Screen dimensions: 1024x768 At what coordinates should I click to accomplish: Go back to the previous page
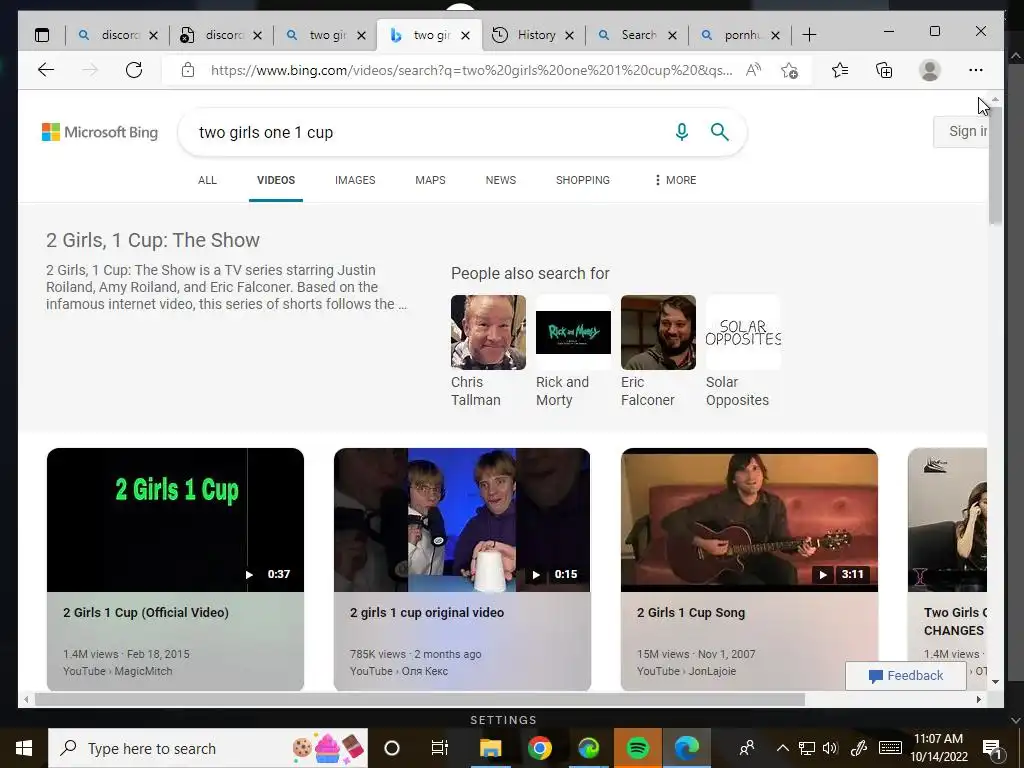click(x=46, y=70)
